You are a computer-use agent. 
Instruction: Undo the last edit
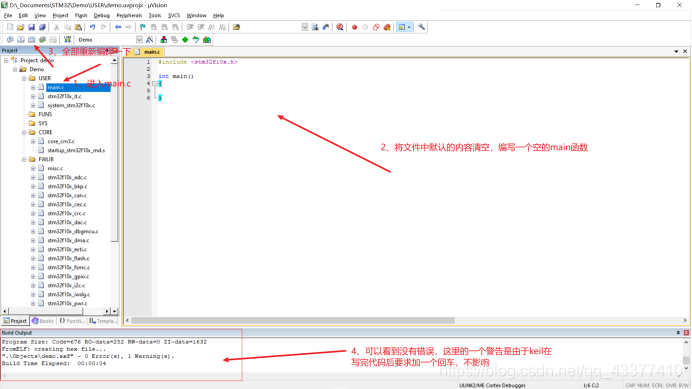click(93, 27)
